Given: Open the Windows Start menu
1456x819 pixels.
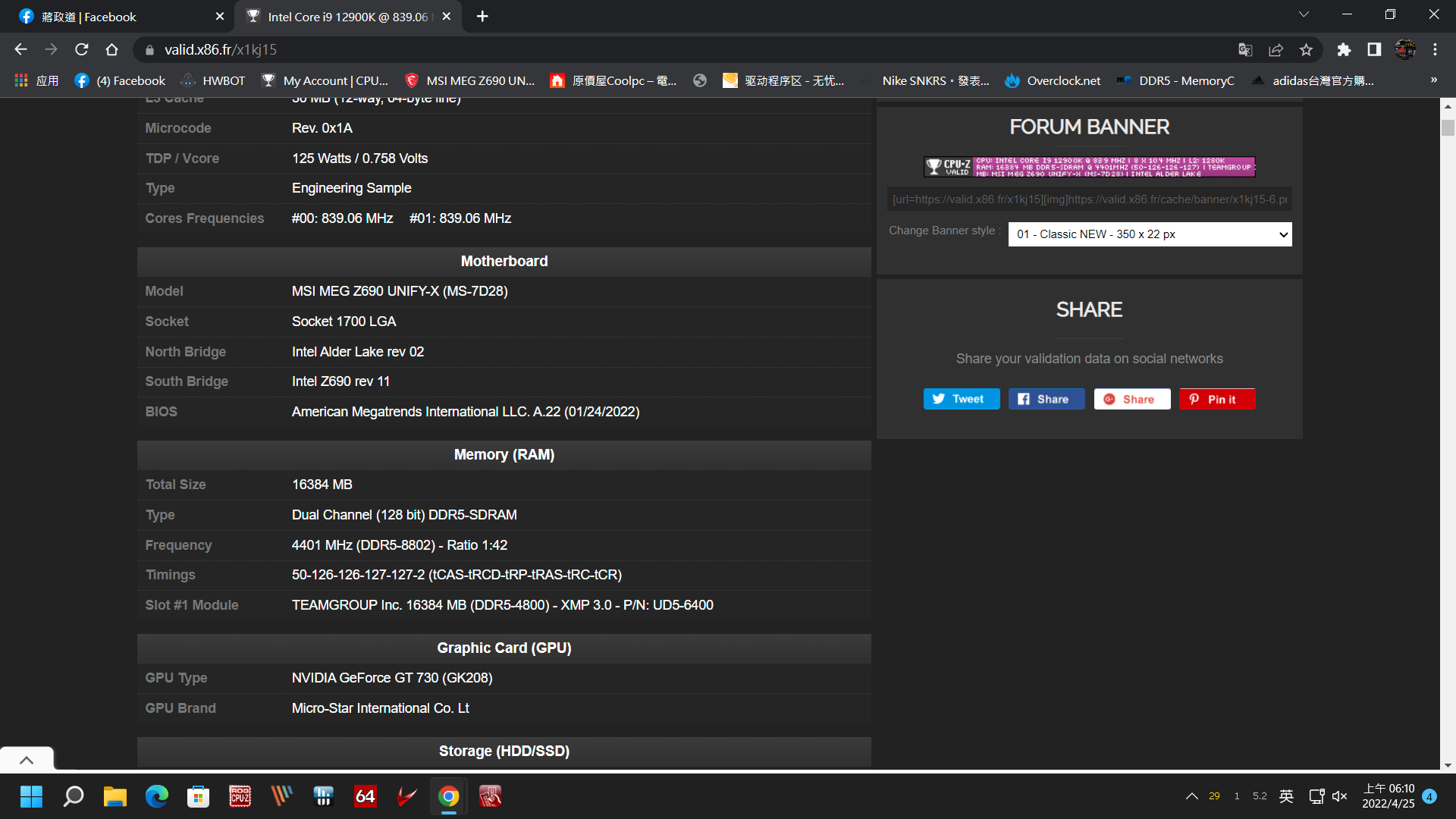Looking at the screenshot, I should point(31,796).
